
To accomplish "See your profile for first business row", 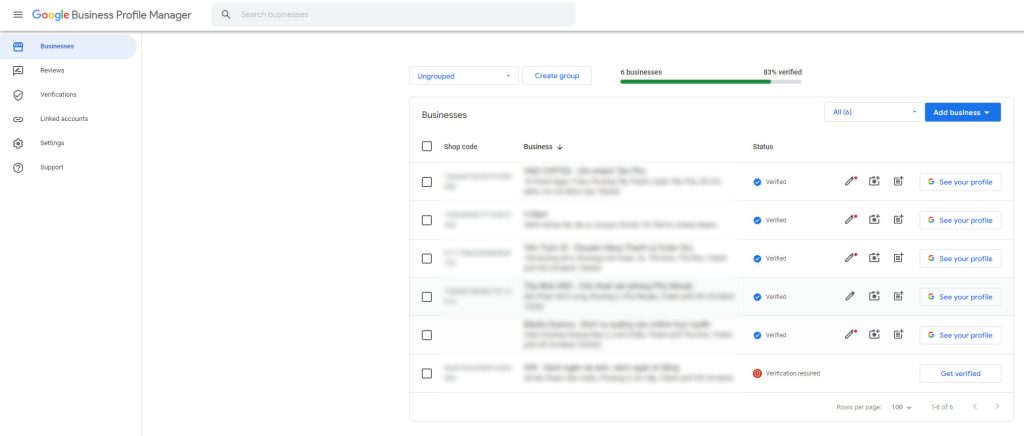I will (960, 182).
